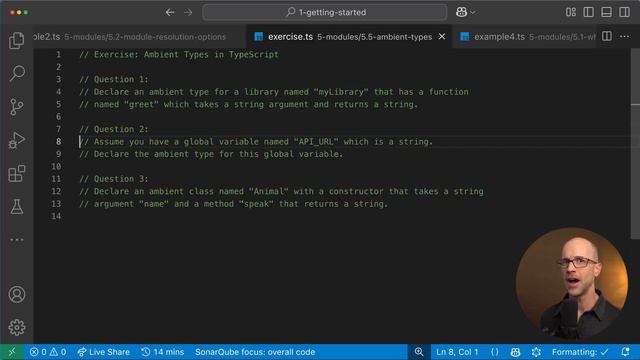640x360 pixels.
Task: Open the Copilot chat menu in title bar
Action: coord(465,12)
